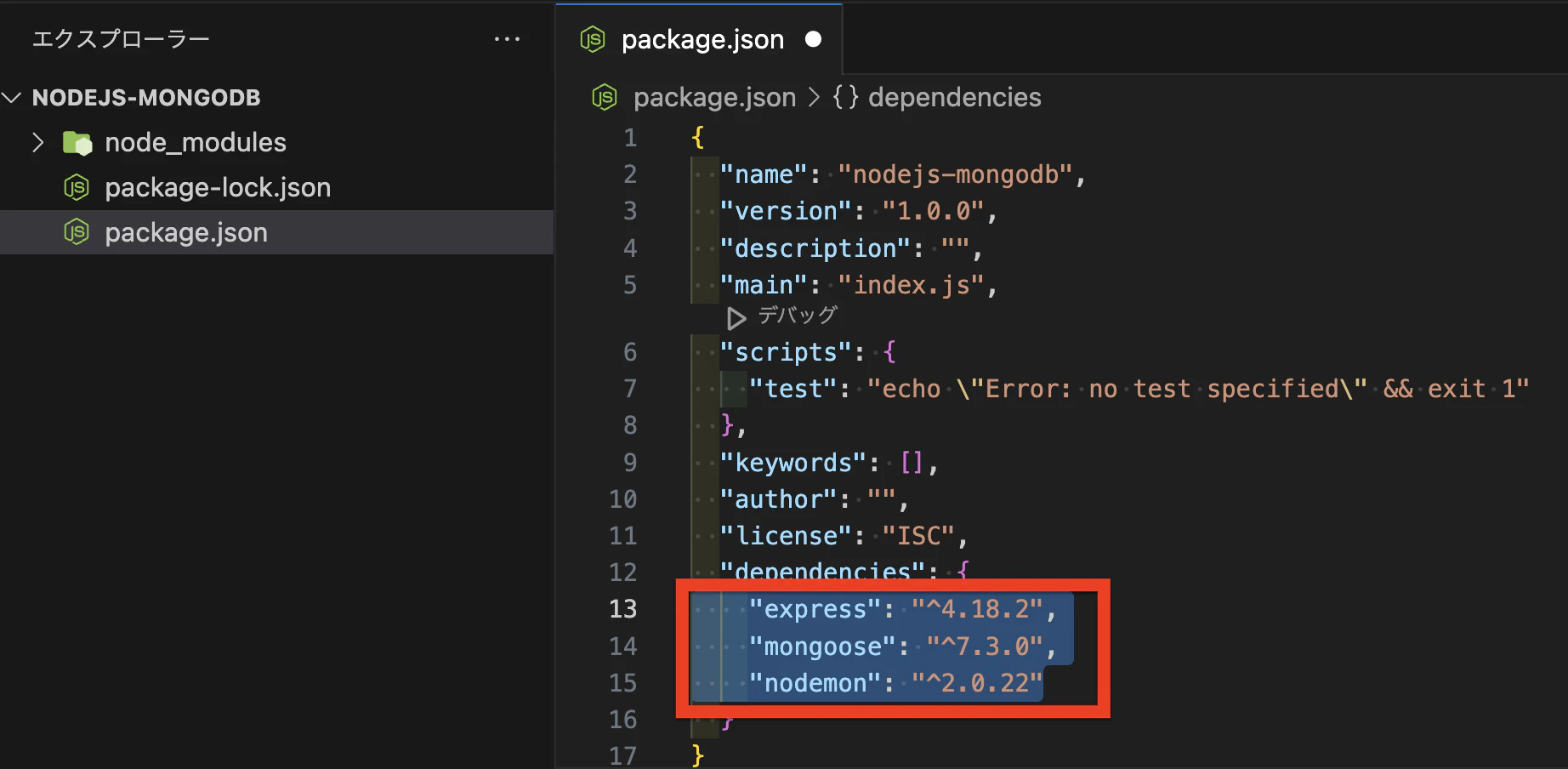The image size is (1568, 769).
Task: Click the debug play triangle above scripts
Action: click(x=736, y=318)
